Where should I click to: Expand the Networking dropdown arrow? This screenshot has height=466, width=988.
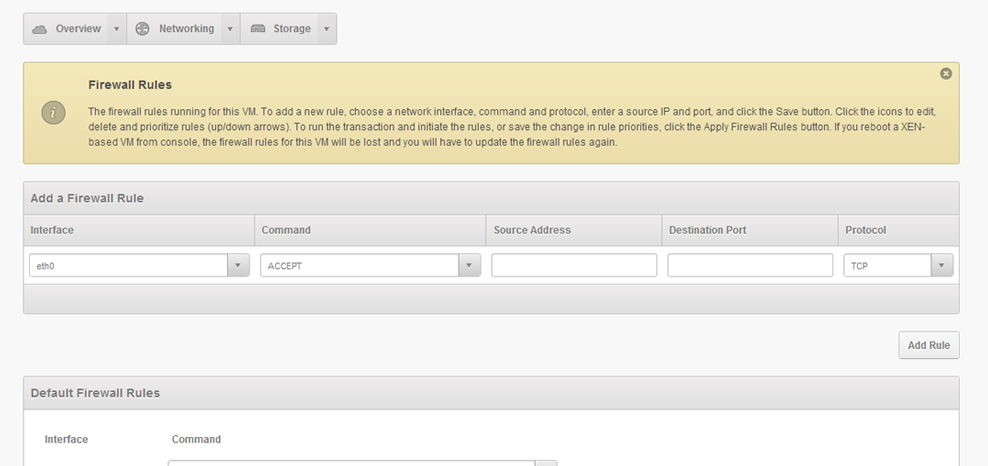(230, 29)
